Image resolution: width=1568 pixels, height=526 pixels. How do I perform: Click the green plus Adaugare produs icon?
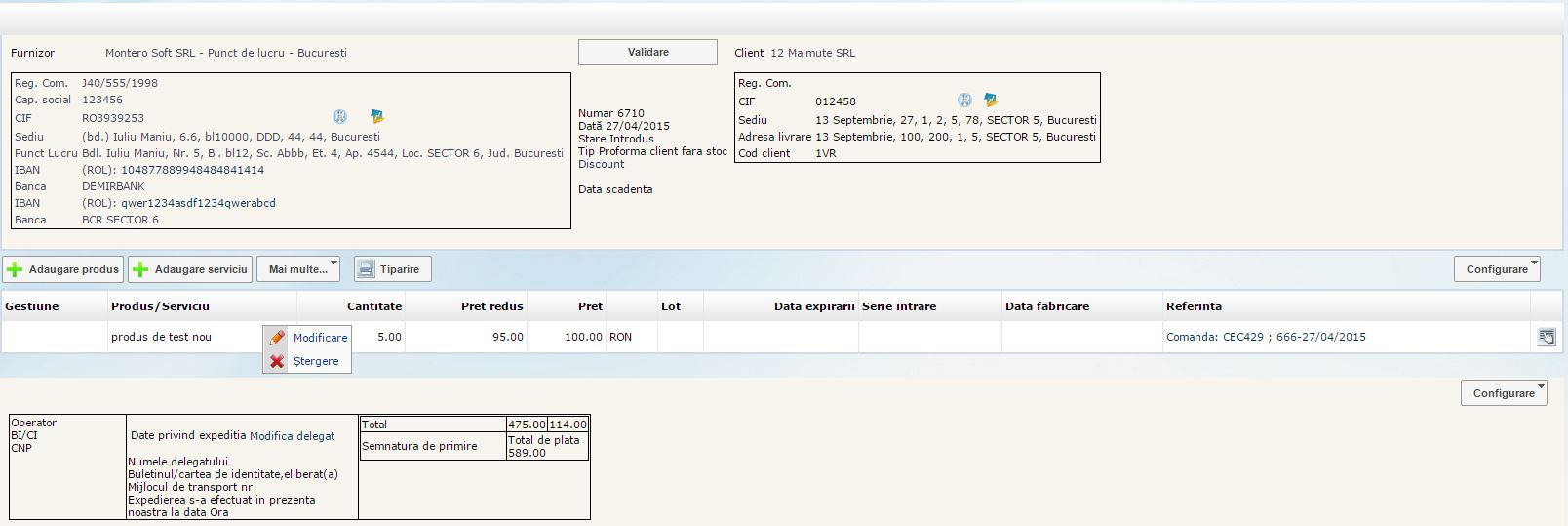(16, 269)
